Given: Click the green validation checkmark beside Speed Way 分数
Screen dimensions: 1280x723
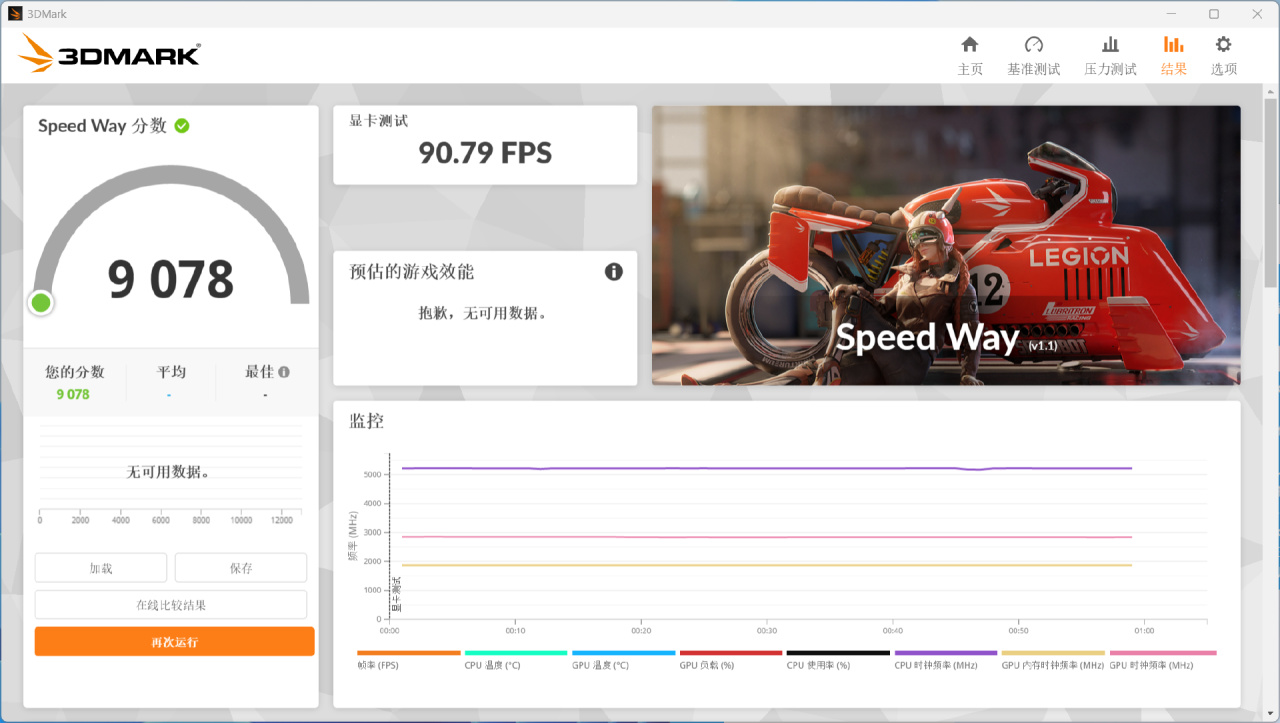Looking at the screenshot, I should 182,126.
